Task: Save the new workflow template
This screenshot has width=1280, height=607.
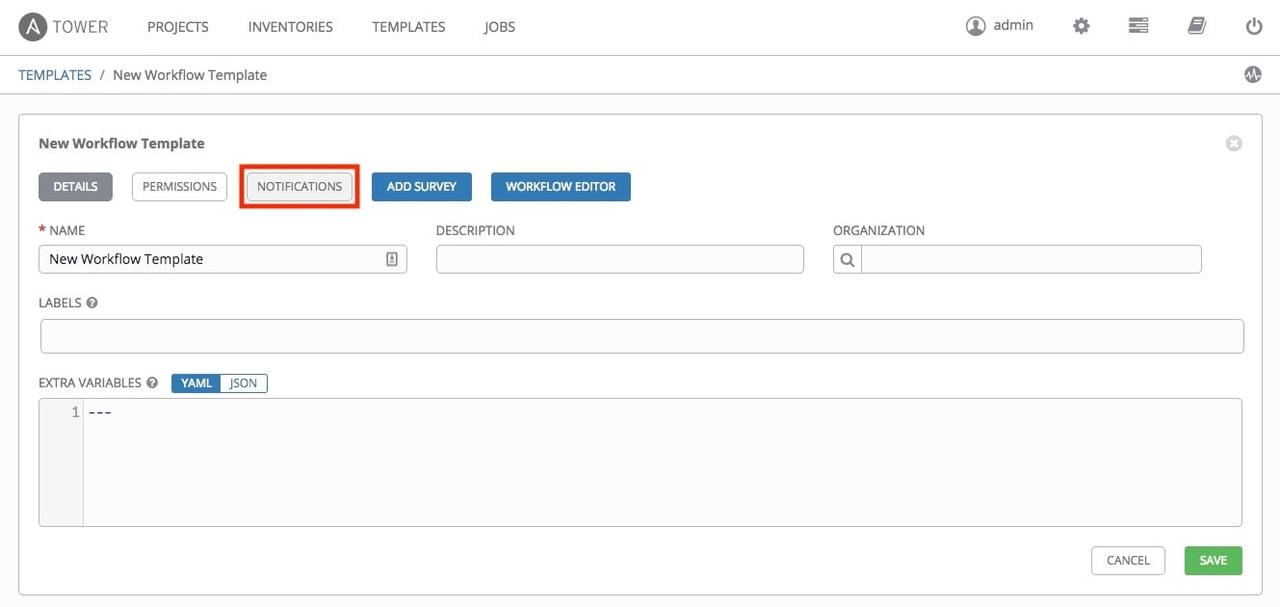Action: (1213, 560)
